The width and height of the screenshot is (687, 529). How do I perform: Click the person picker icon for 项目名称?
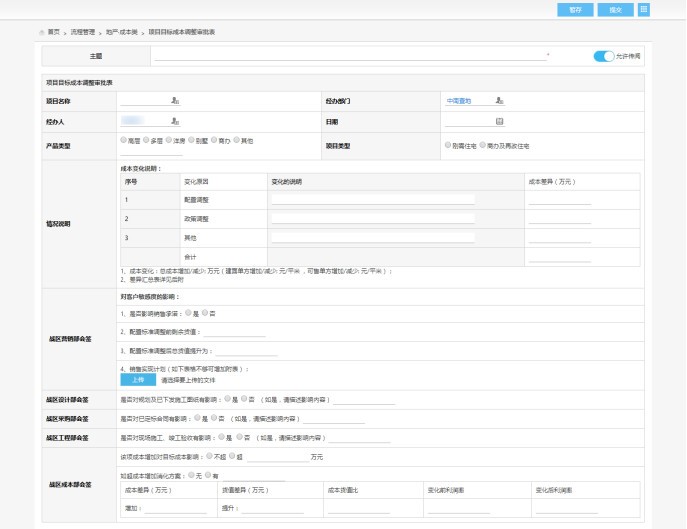175,101
